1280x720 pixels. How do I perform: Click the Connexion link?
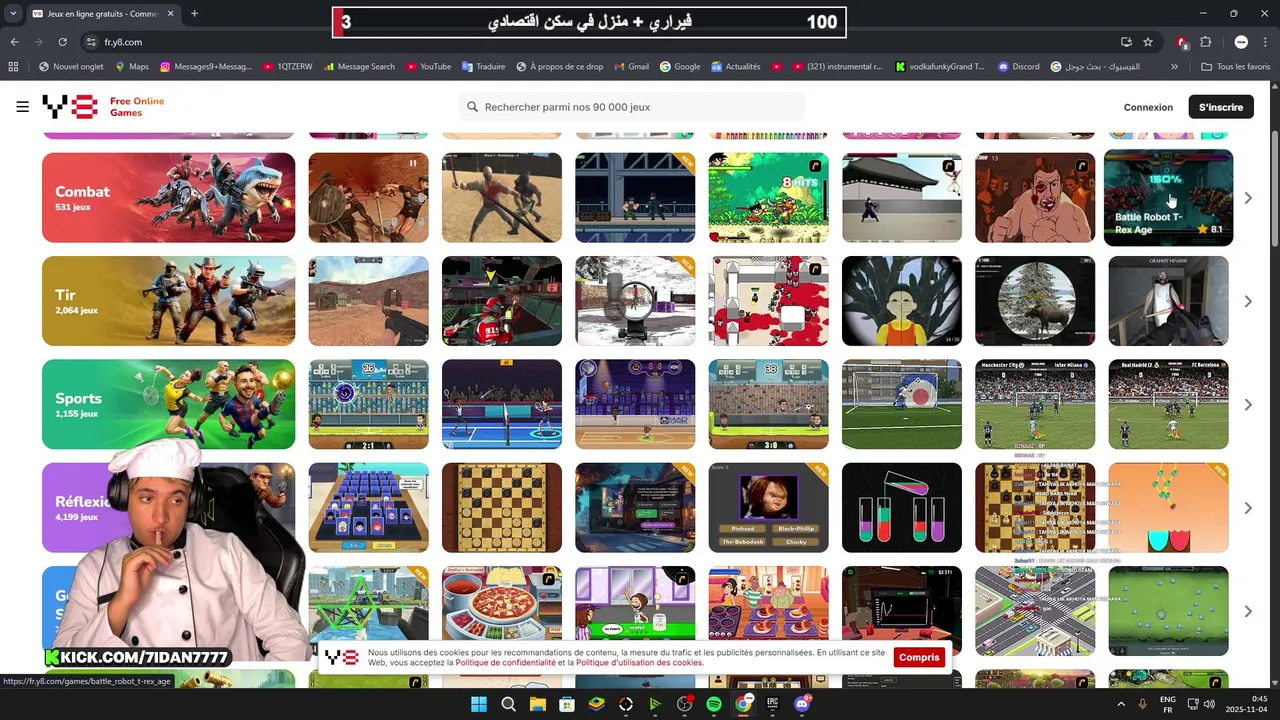(x=1148, y=107)
